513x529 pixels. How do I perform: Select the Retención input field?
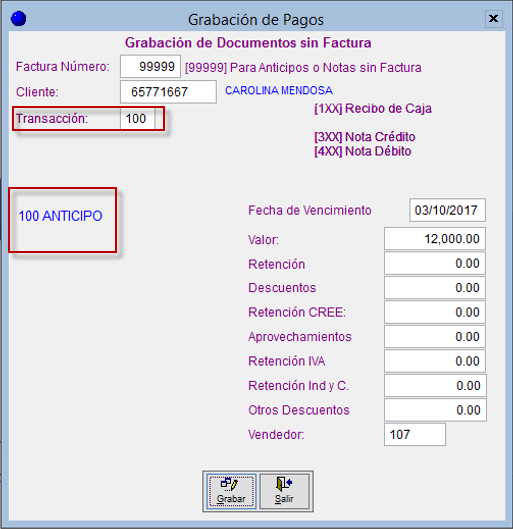[x=435, y=263]
